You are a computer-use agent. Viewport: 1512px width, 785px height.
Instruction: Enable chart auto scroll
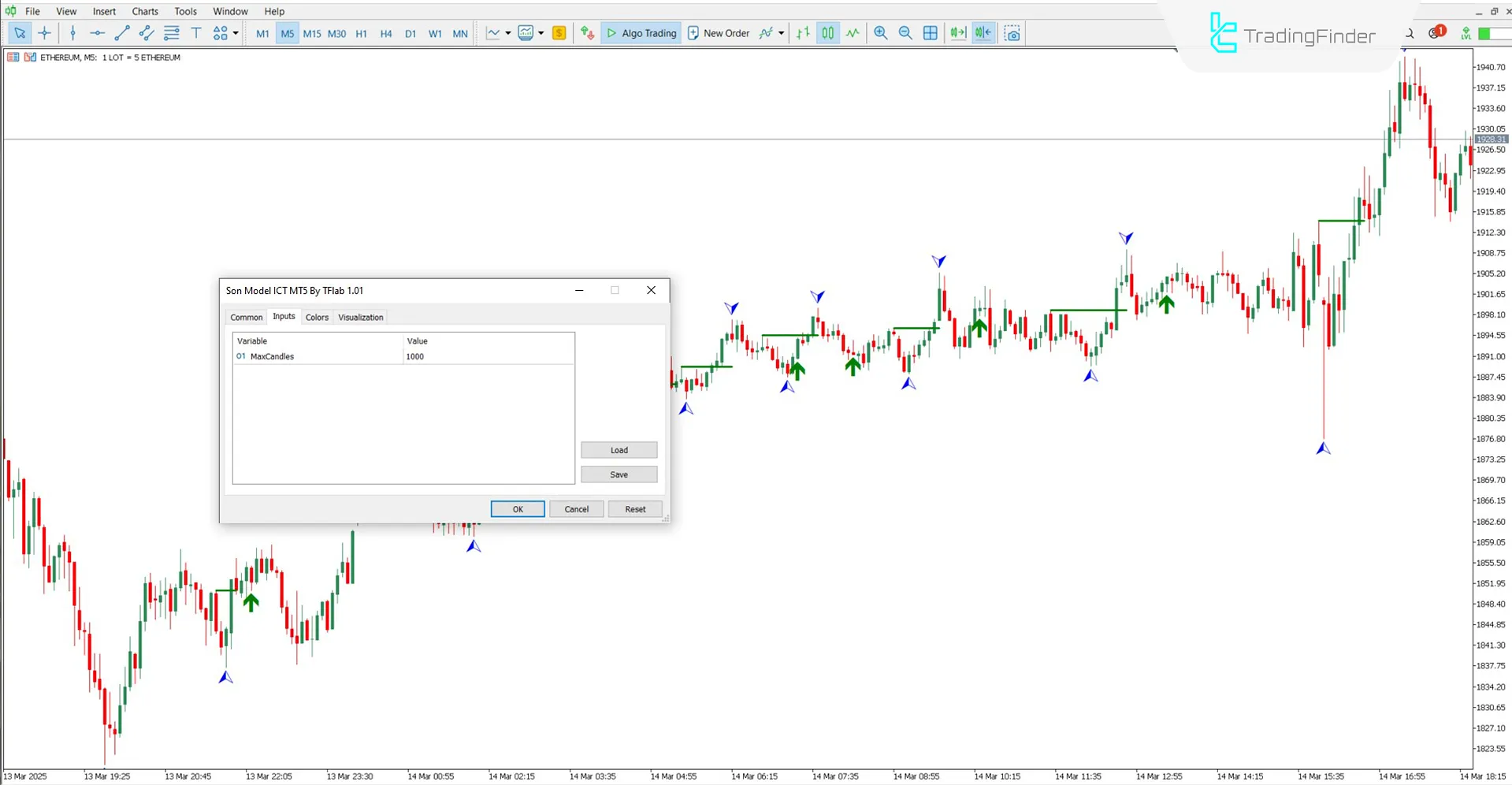click(958, 33)
